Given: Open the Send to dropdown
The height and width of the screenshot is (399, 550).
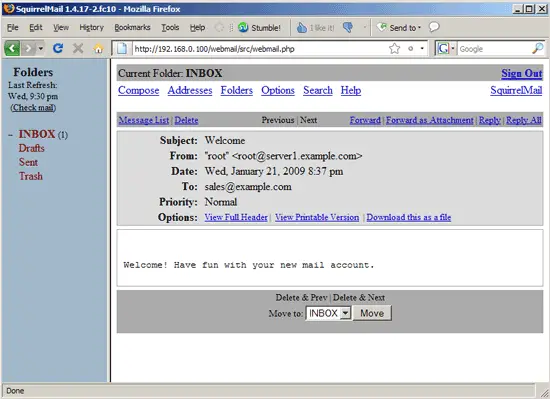Looking at the screenshot, I should click(398, 28).
